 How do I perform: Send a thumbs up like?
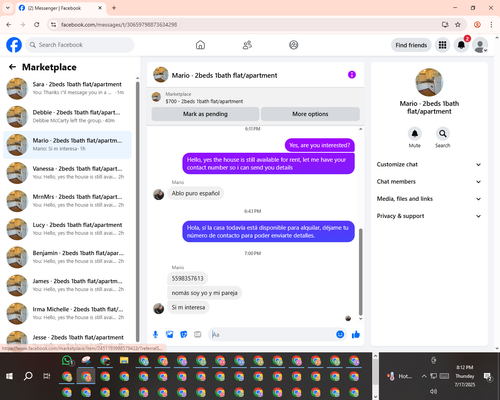(x=356, y=334)
